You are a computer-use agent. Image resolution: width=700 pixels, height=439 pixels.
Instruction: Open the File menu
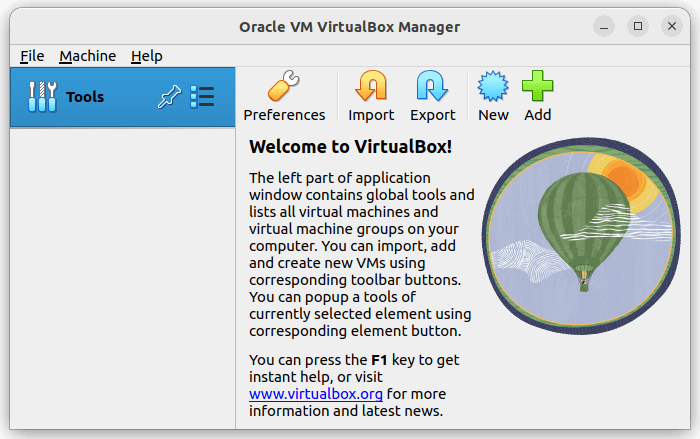32,56
